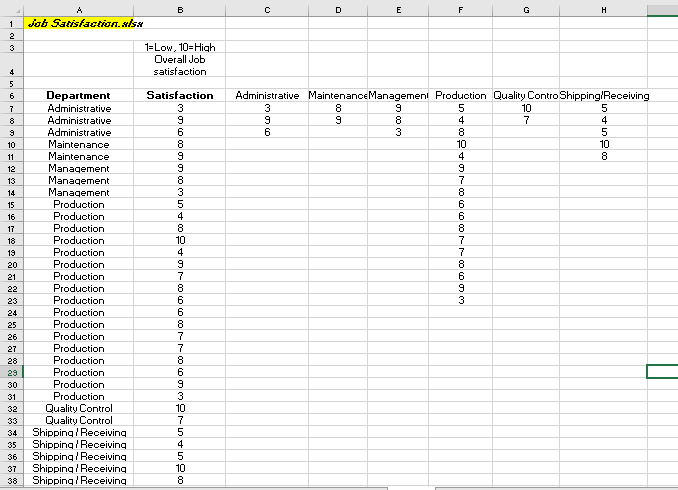Click value 10 in cell F10
The height and width of the screenshot is (490, 678).
coord(461,144)
